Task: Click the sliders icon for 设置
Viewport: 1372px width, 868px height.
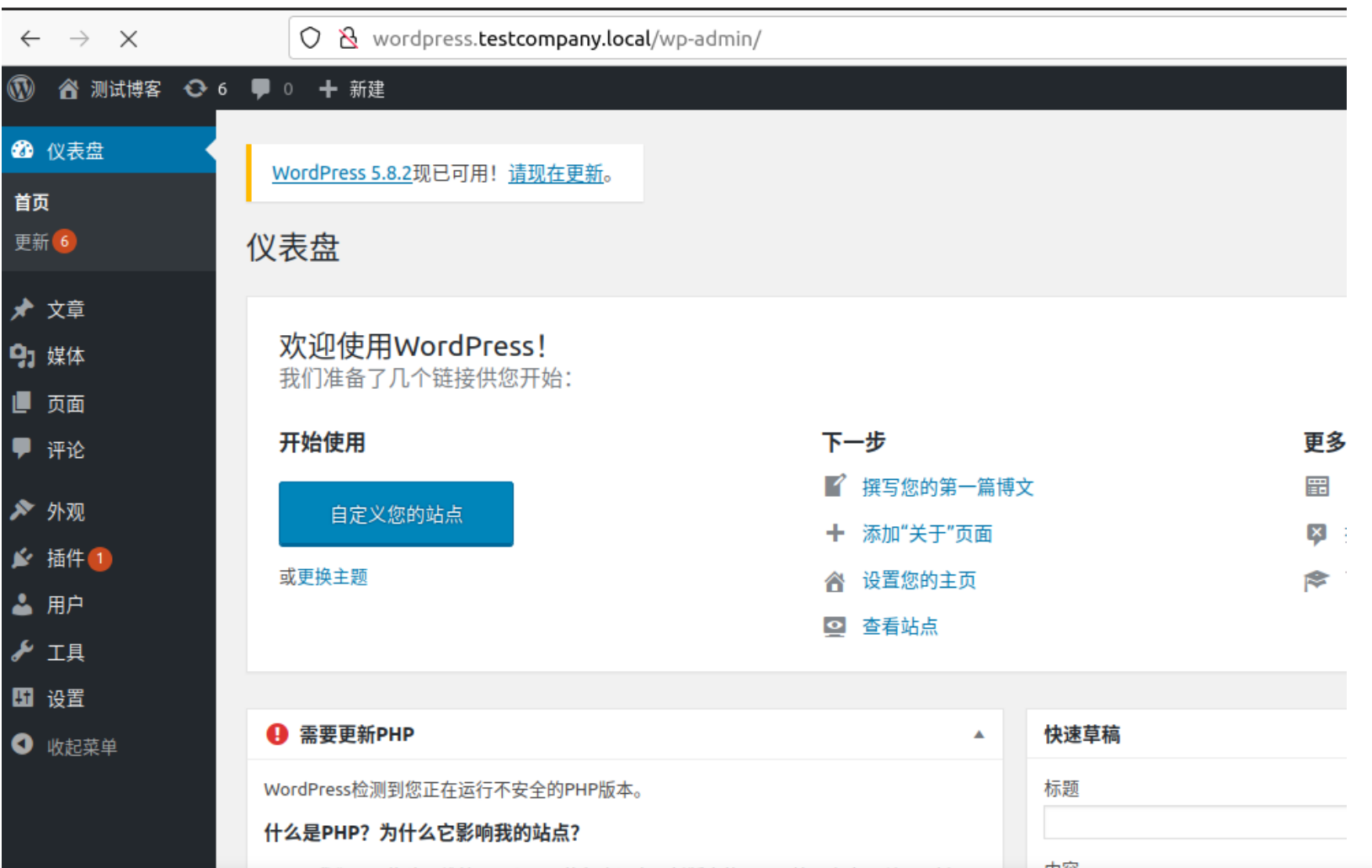Action: (23, 697)
